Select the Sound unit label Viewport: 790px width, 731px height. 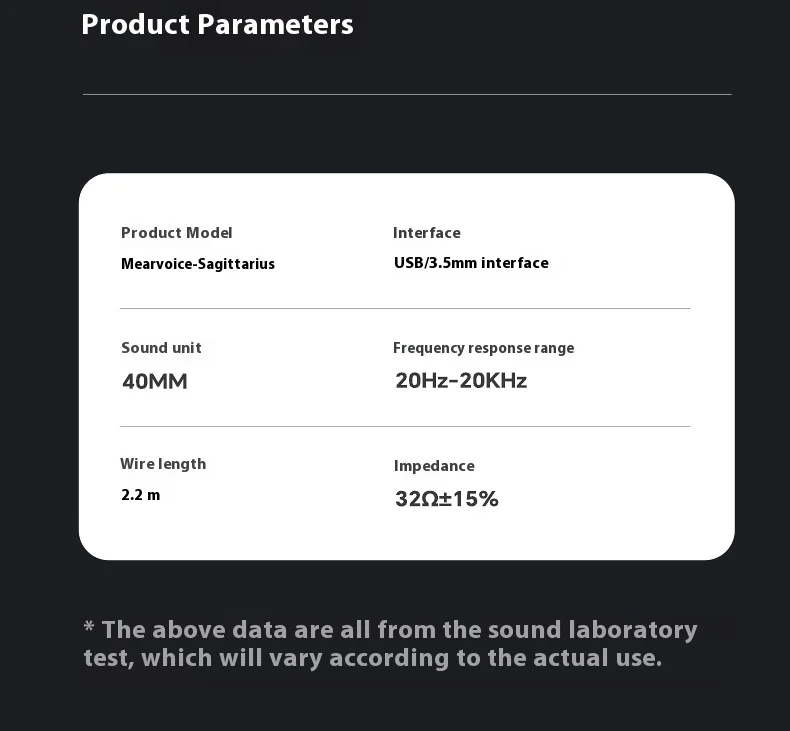[161, 348]
